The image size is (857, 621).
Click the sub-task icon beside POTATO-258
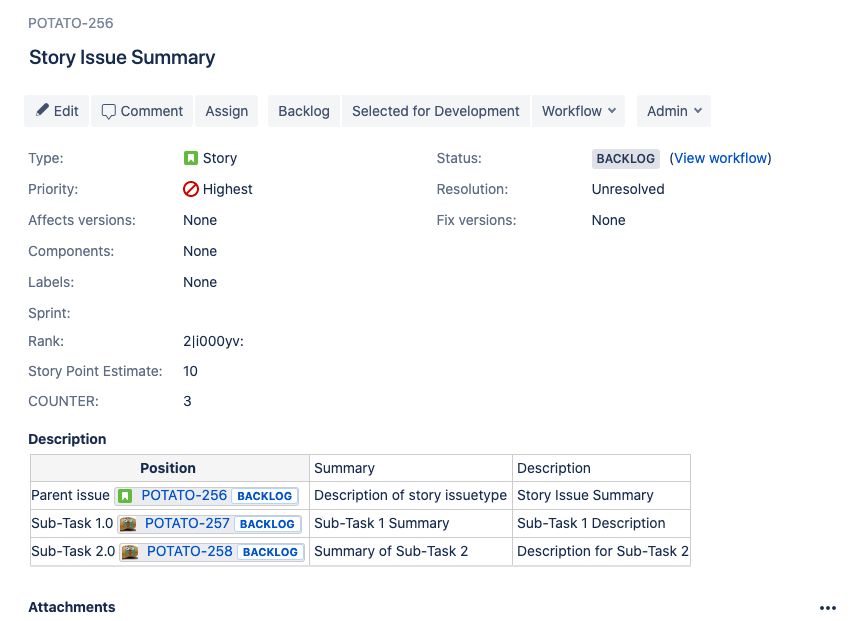click(x=130, y=552)
